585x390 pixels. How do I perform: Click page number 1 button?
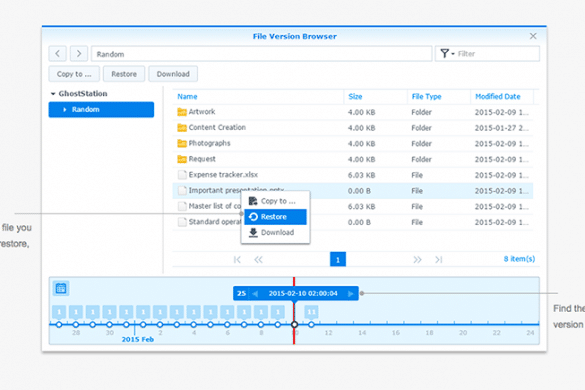click(x=338, y=259)
